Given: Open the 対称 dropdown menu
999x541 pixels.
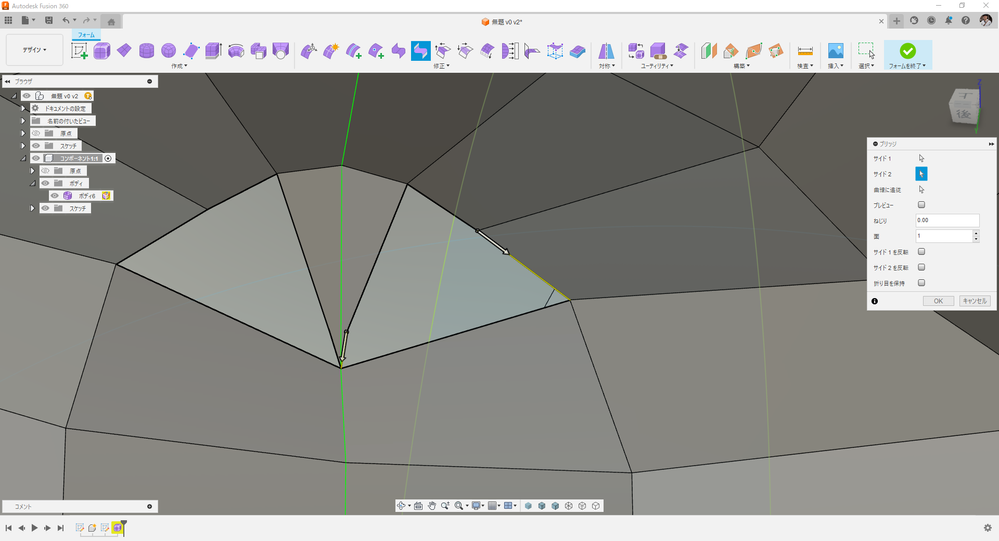Looking at the screenshot, I should pyautogui.click(x=606, y=66).
